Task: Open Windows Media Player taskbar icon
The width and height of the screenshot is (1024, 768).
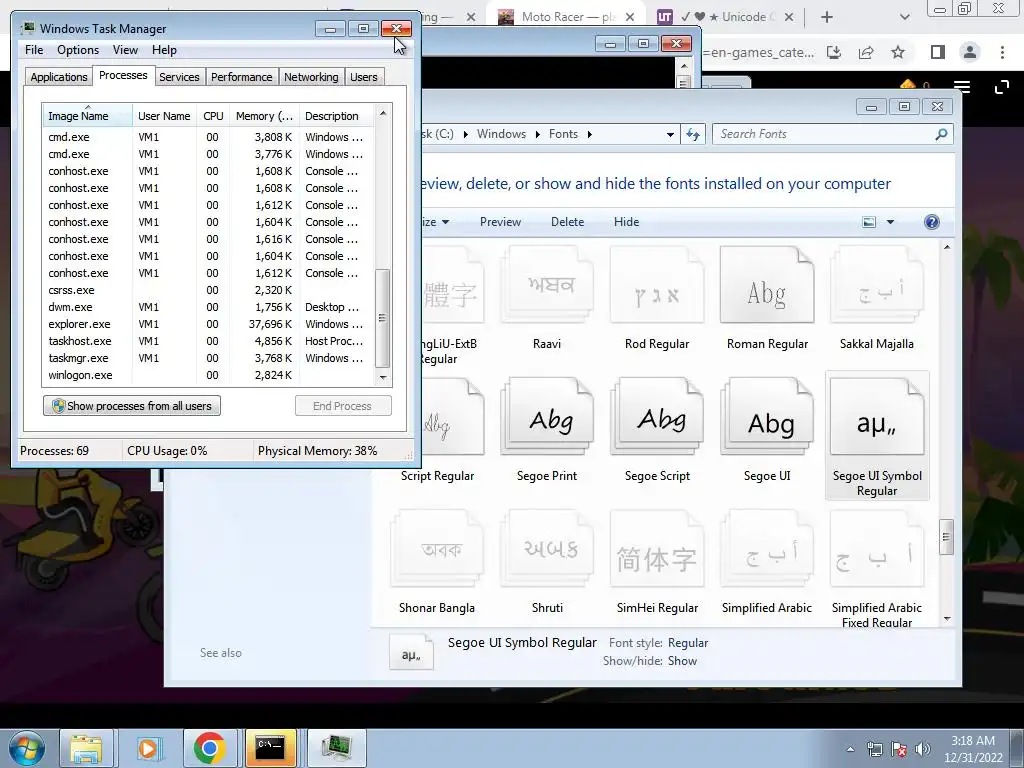Action: [148, 748]
